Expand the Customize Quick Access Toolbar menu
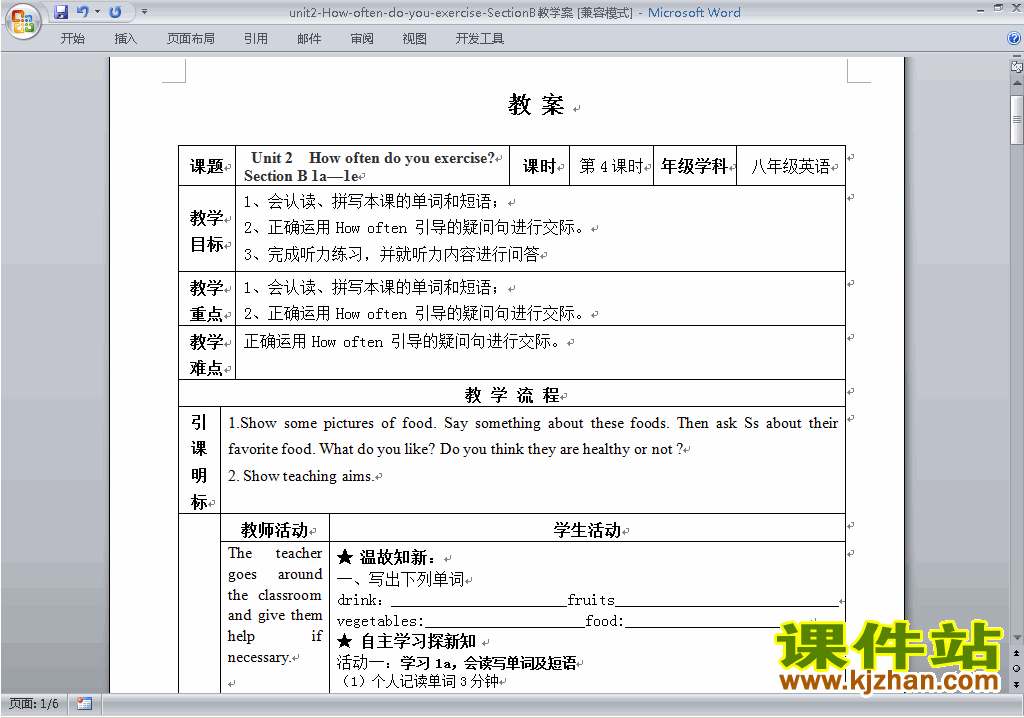The height and width of the screenshot is (718, 1024). click(144, 12)
